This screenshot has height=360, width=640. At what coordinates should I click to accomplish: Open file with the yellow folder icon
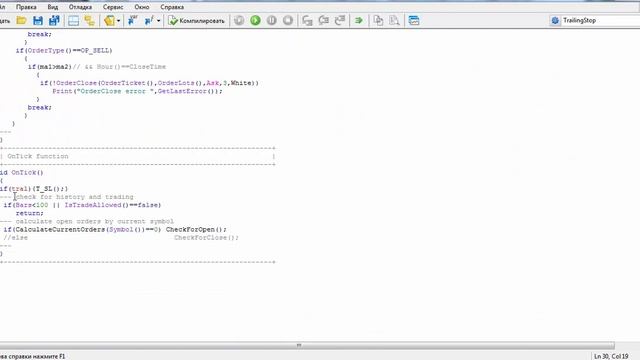21,20
